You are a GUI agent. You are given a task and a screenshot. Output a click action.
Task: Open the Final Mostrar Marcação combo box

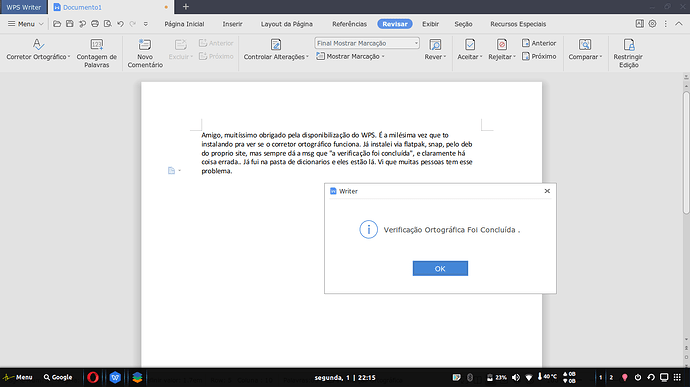pos(367,43)
